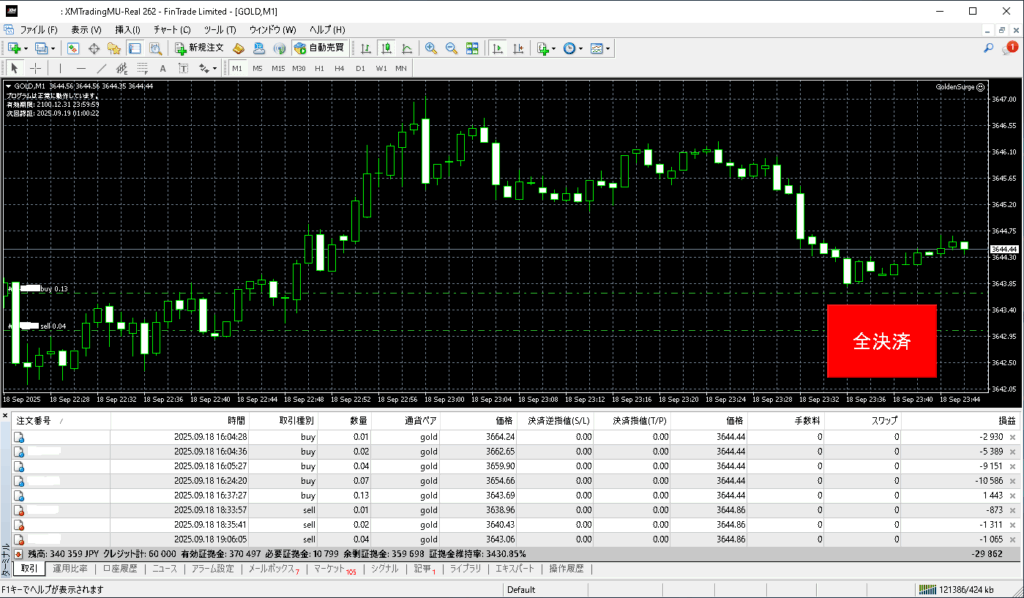Zoom out of the chart

tap(451, 48)
